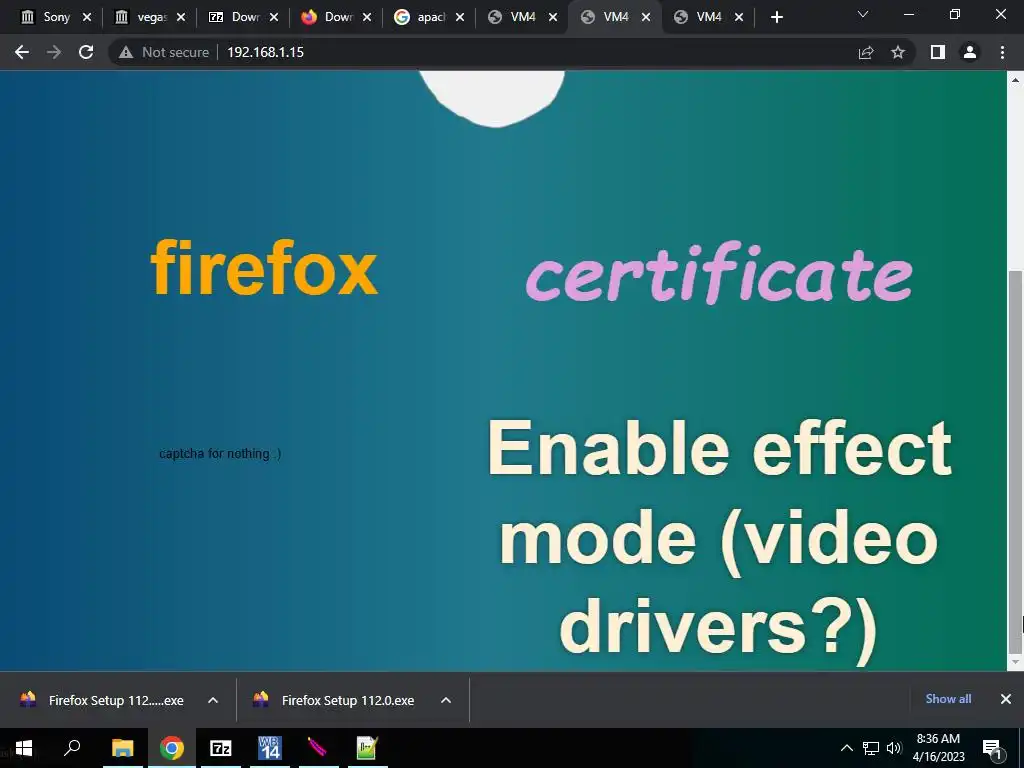Close the vegas tab
The height and width of the screenshot is (768, 1024).
click(181, 18)
